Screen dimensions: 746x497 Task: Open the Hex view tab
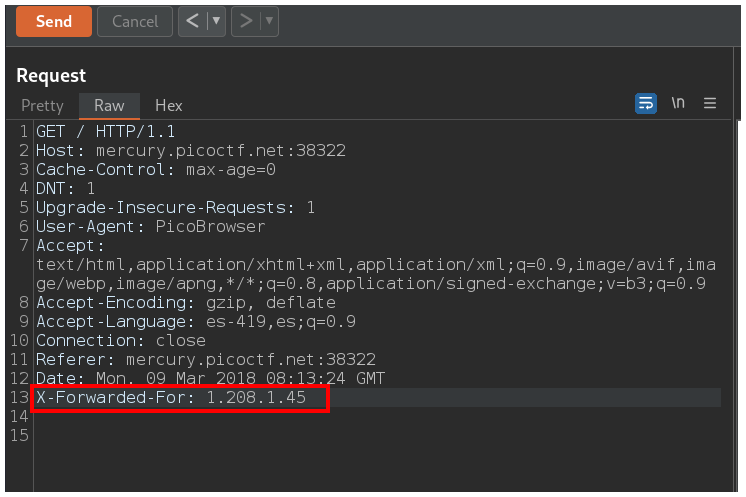[x=168, y=105]
